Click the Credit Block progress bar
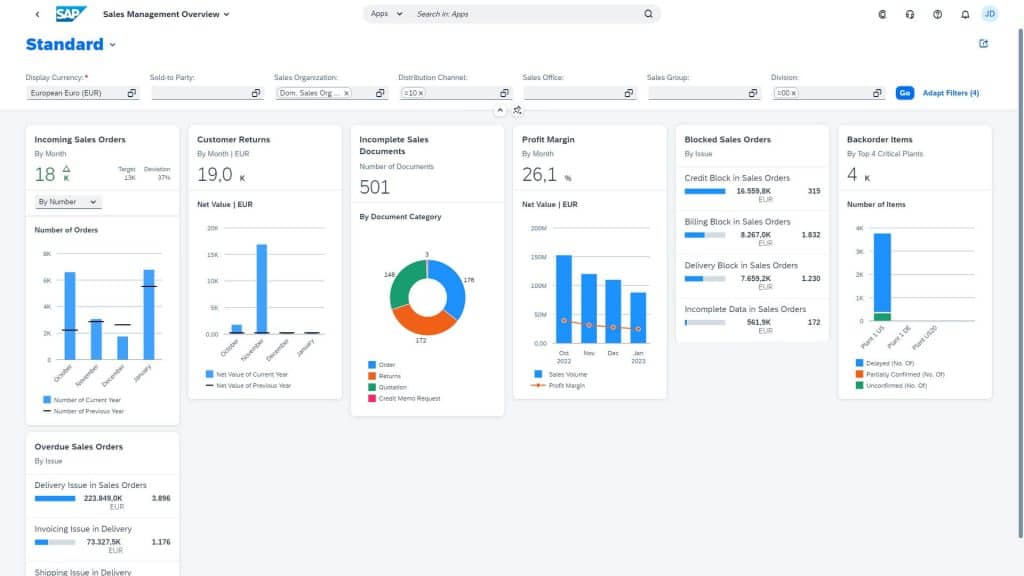 (705, 191)
